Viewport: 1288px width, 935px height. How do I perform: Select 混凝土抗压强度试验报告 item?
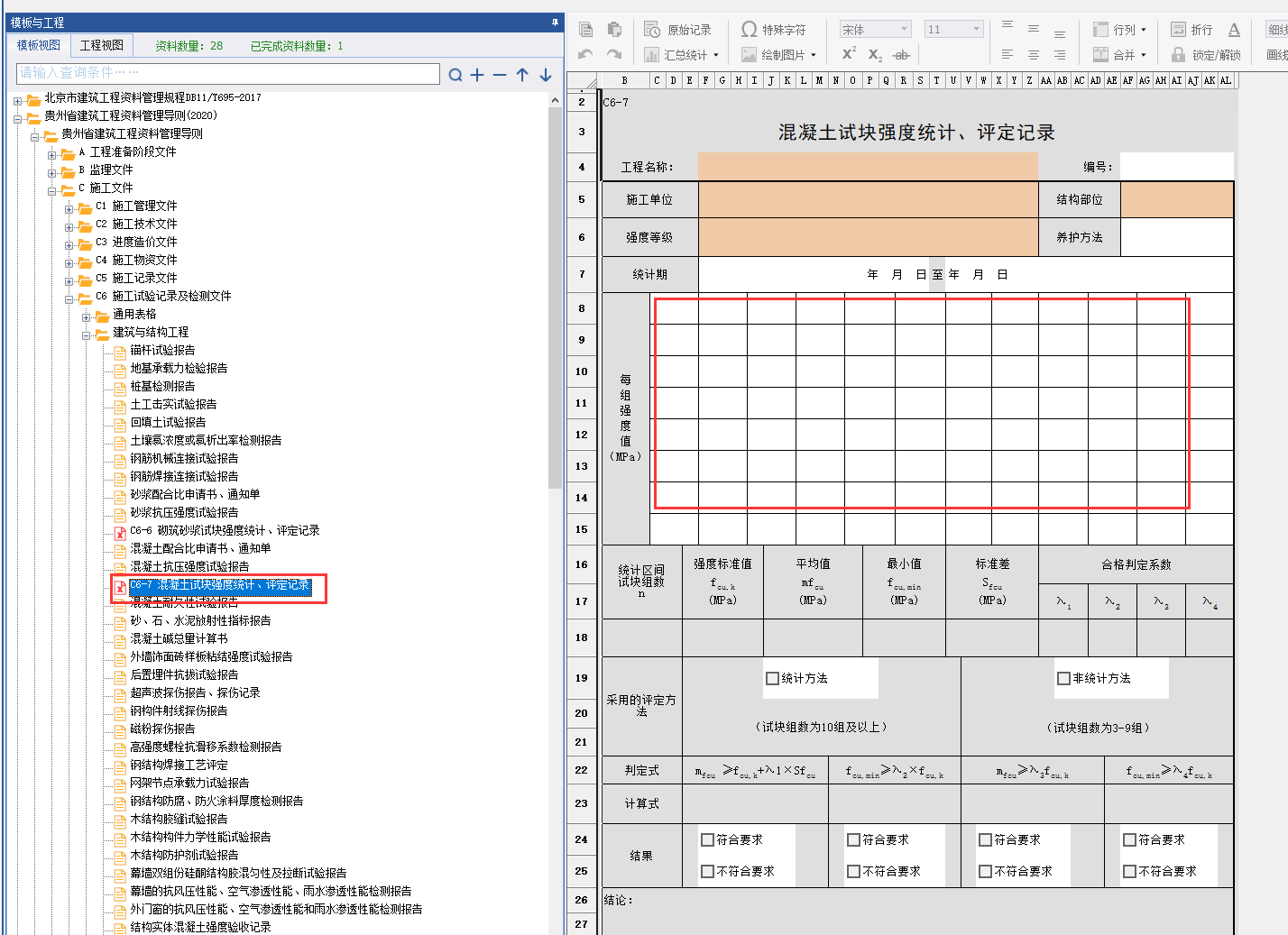189,566
